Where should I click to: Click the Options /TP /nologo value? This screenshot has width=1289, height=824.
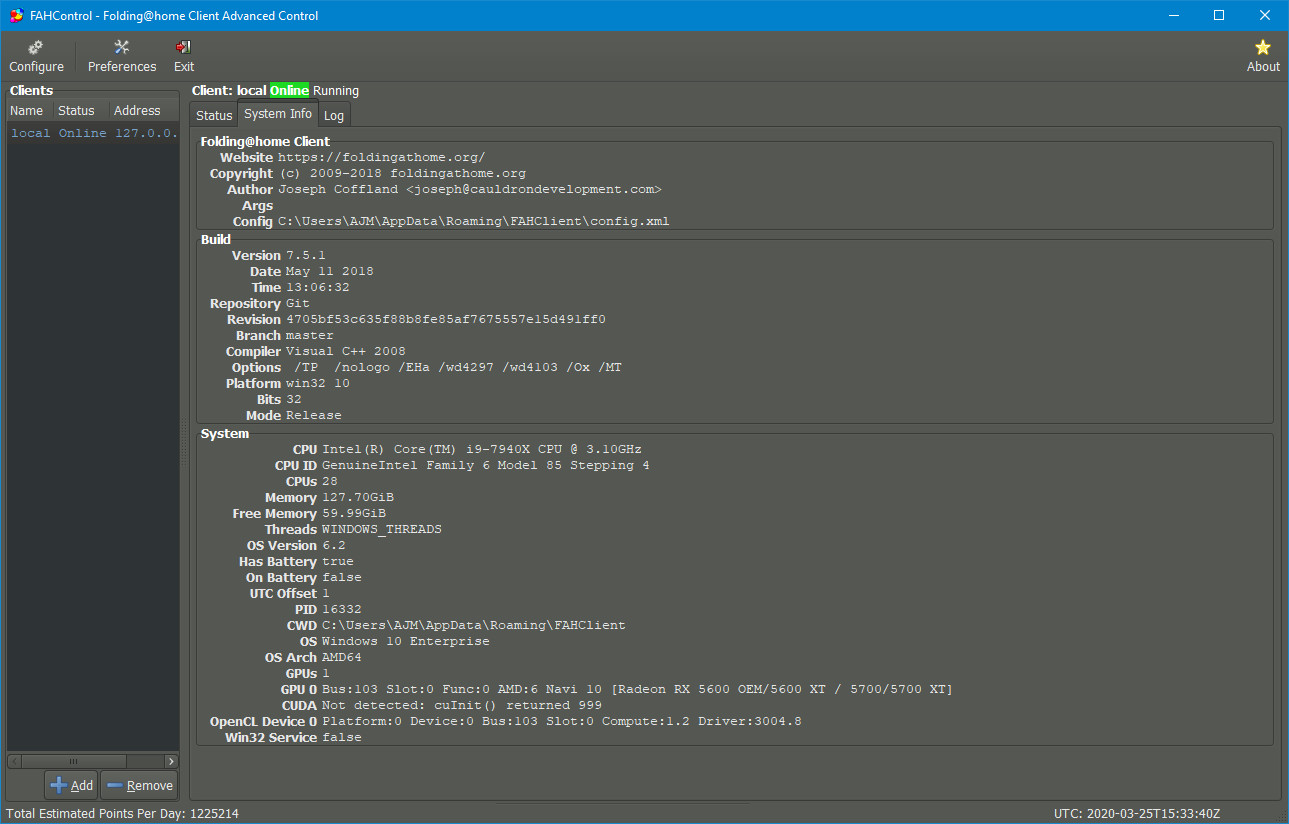457,367
